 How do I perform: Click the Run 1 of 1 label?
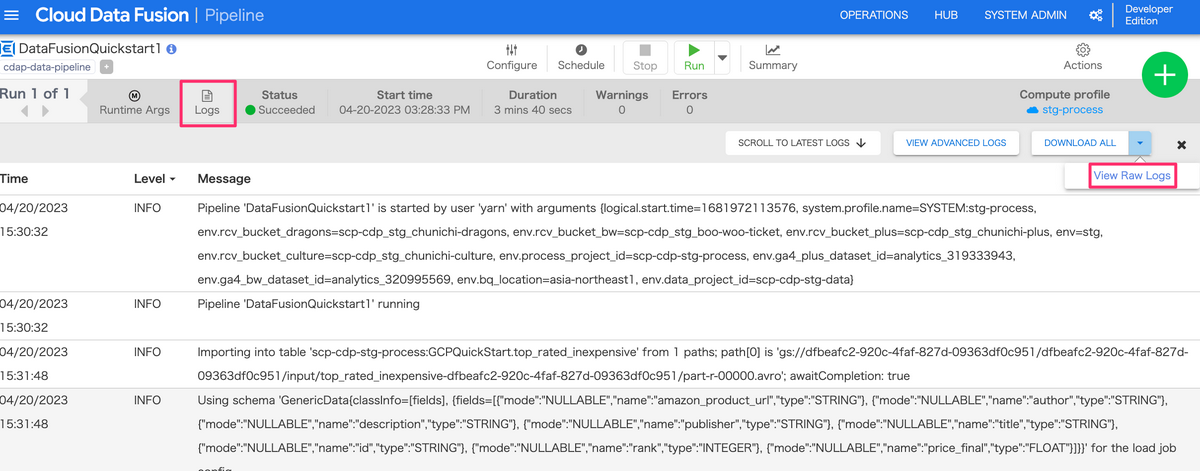point(35,94)
